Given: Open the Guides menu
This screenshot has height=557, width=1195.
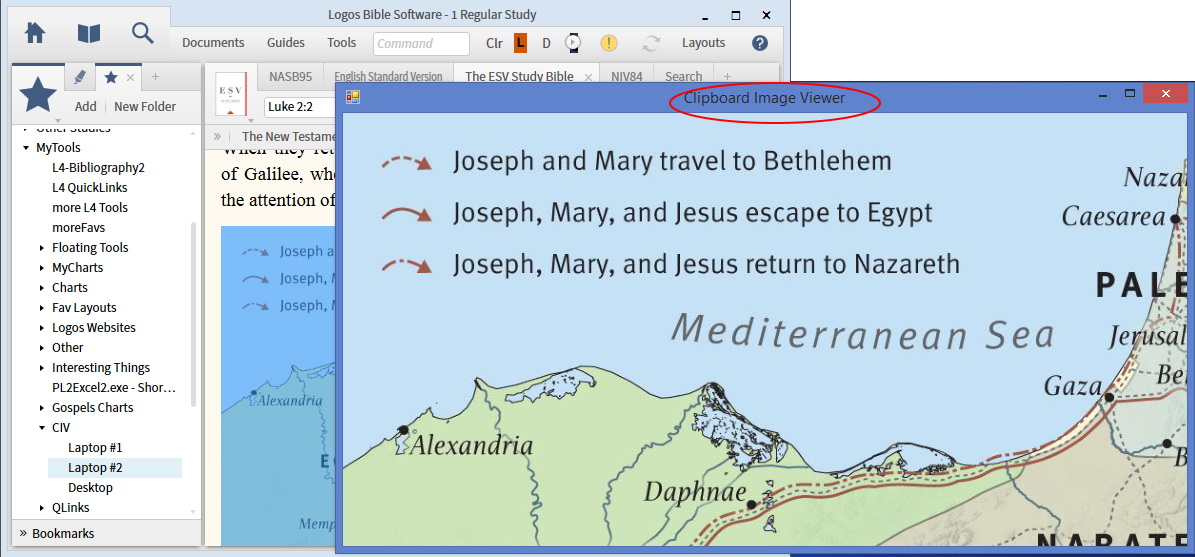Looking at the screenshot, I should (286, 43).
